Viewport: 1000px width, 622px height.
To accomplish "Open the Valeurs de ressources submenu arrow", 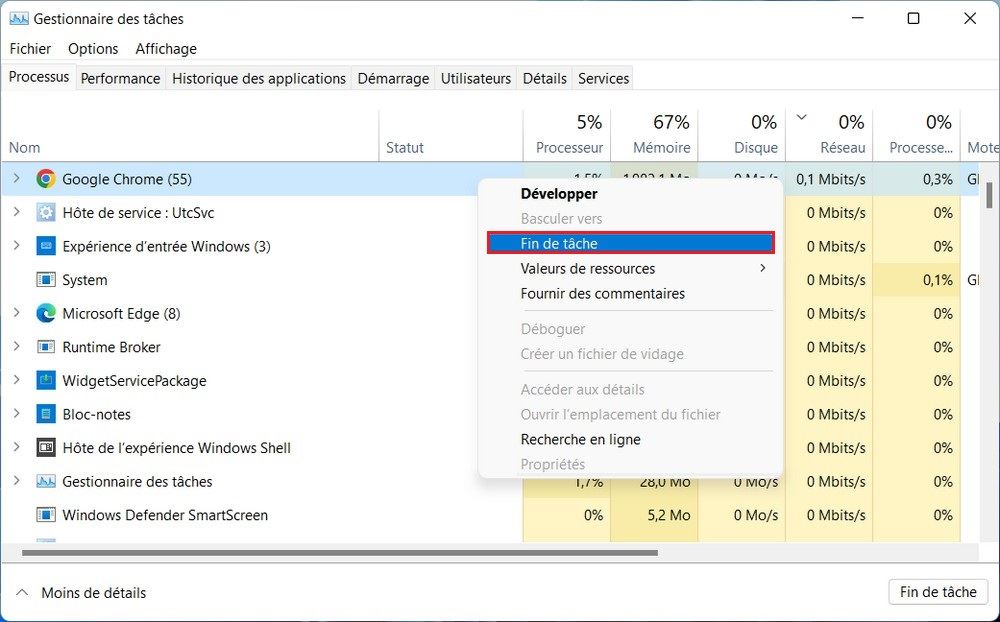I will tap(763, 268).
